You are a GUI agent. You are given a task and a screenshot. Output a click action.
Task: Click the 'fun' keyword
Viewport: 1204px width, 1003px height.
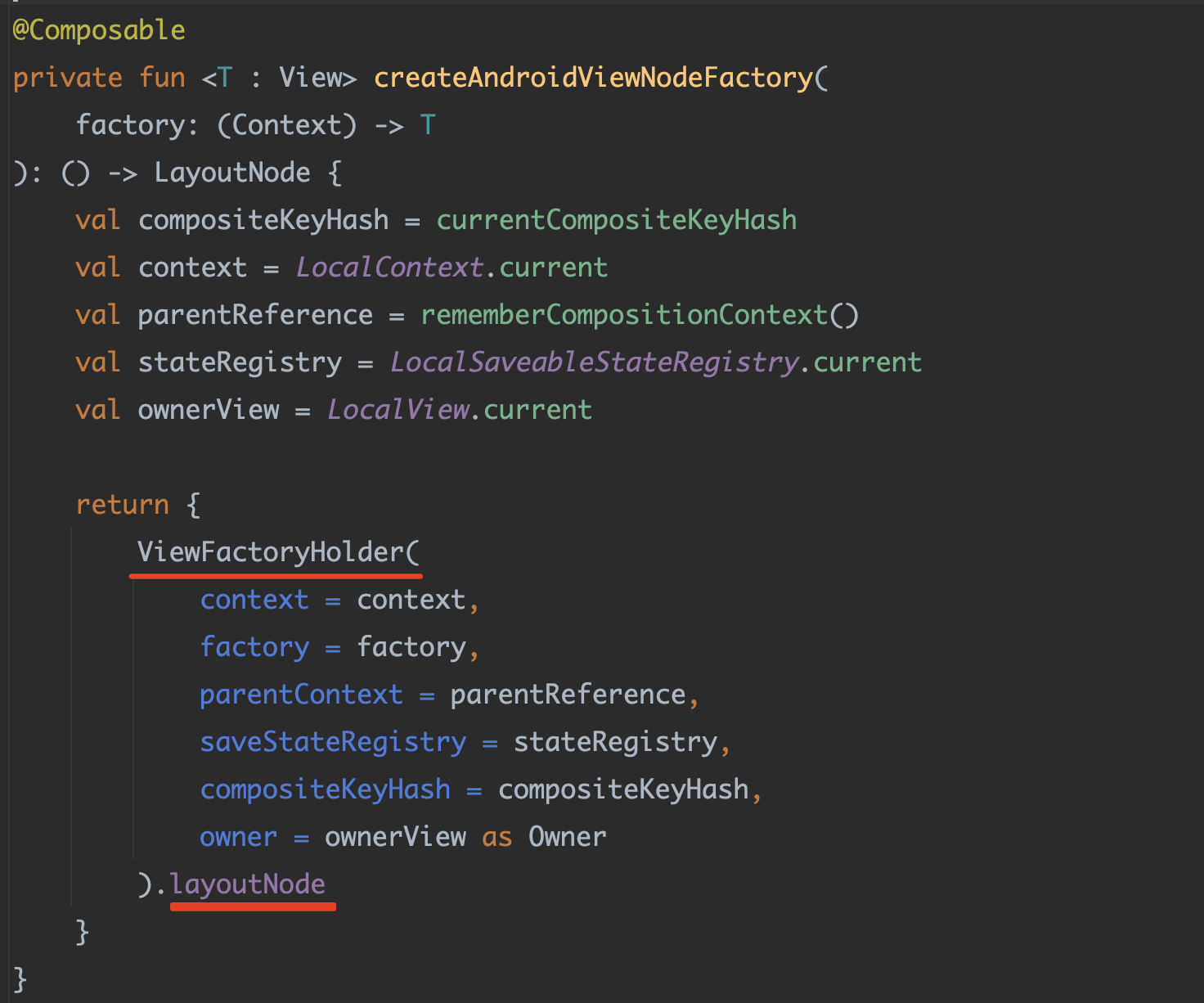[162, 78]
